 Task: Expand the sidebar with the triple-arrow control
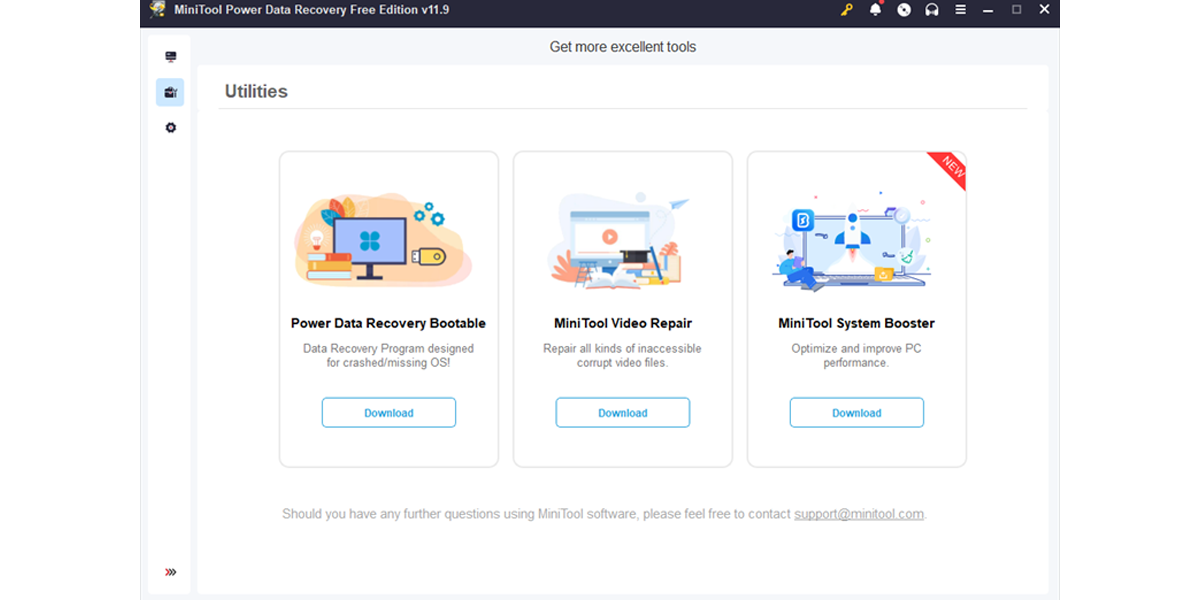tap(170, 571)
